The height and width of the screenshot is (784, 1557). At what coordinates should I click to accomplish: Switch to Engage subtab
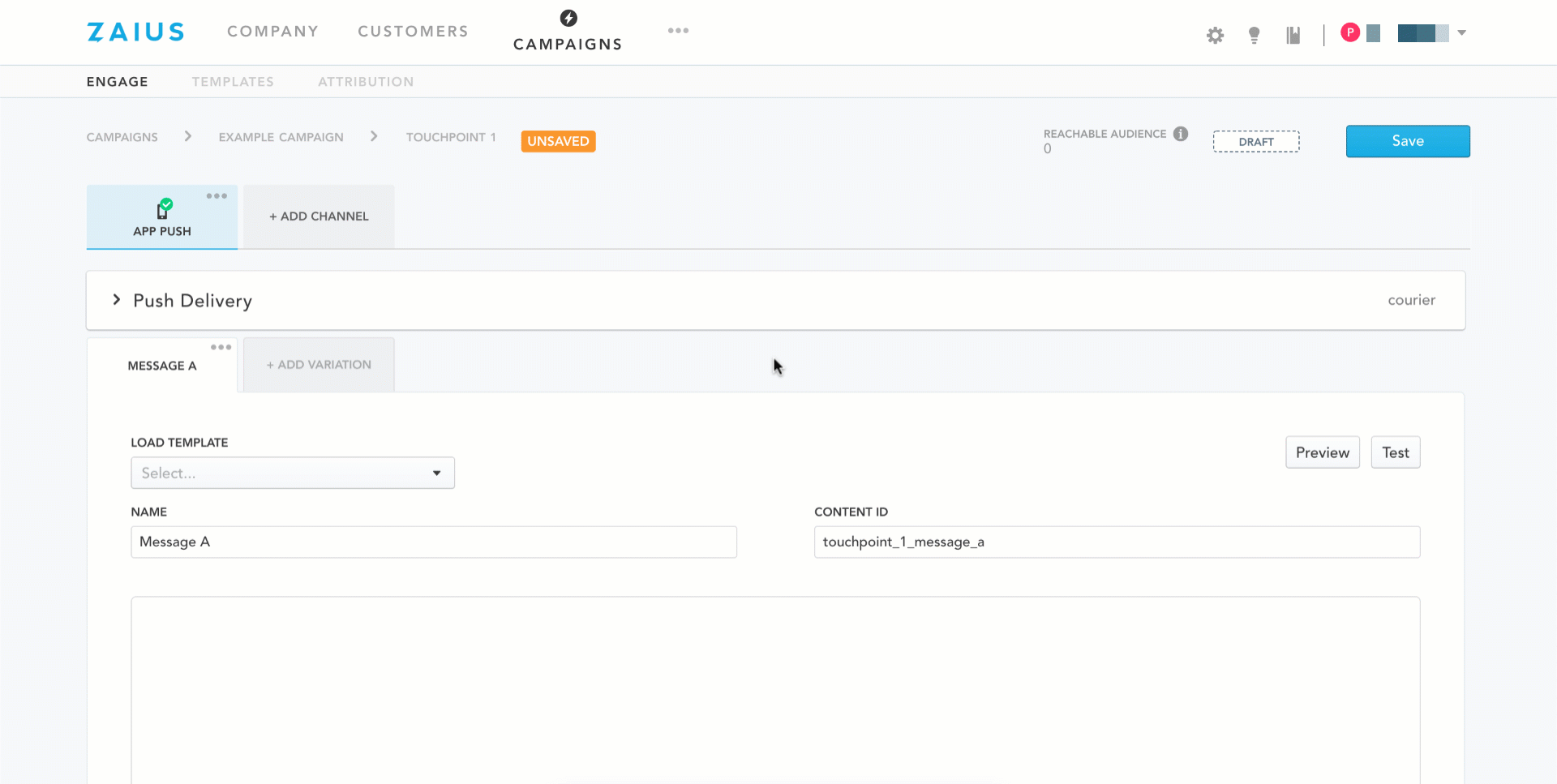(118, 82)
